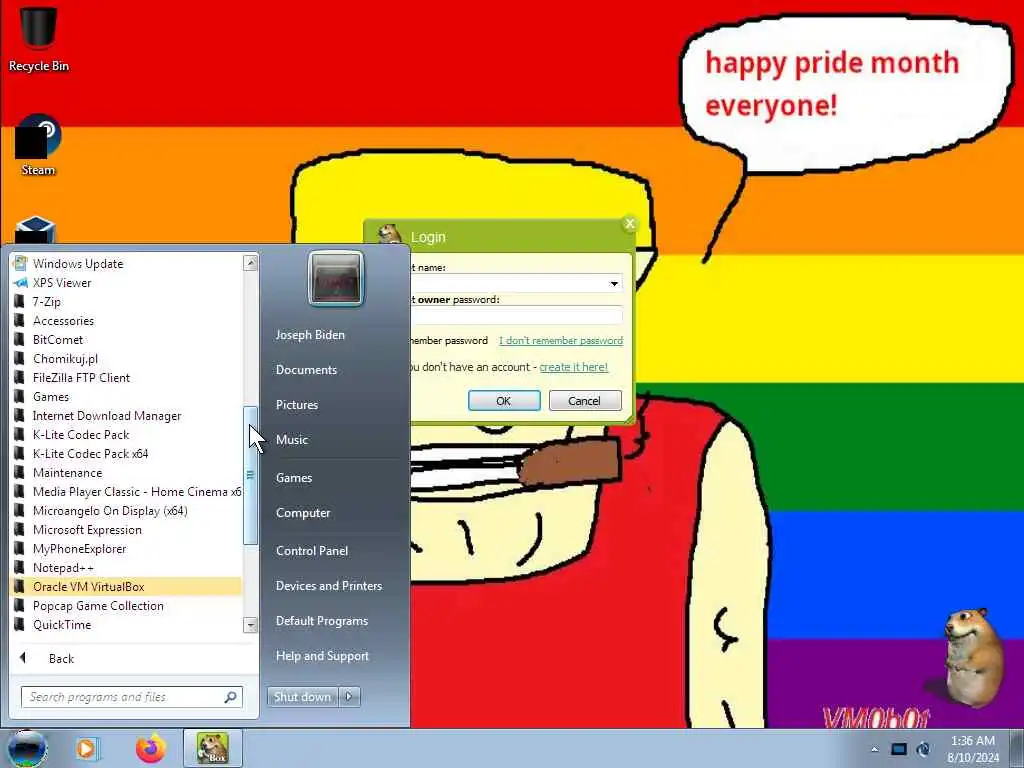Open the account name dropdown in Login
1024x768 pixels.
click(x=614, y=283)
